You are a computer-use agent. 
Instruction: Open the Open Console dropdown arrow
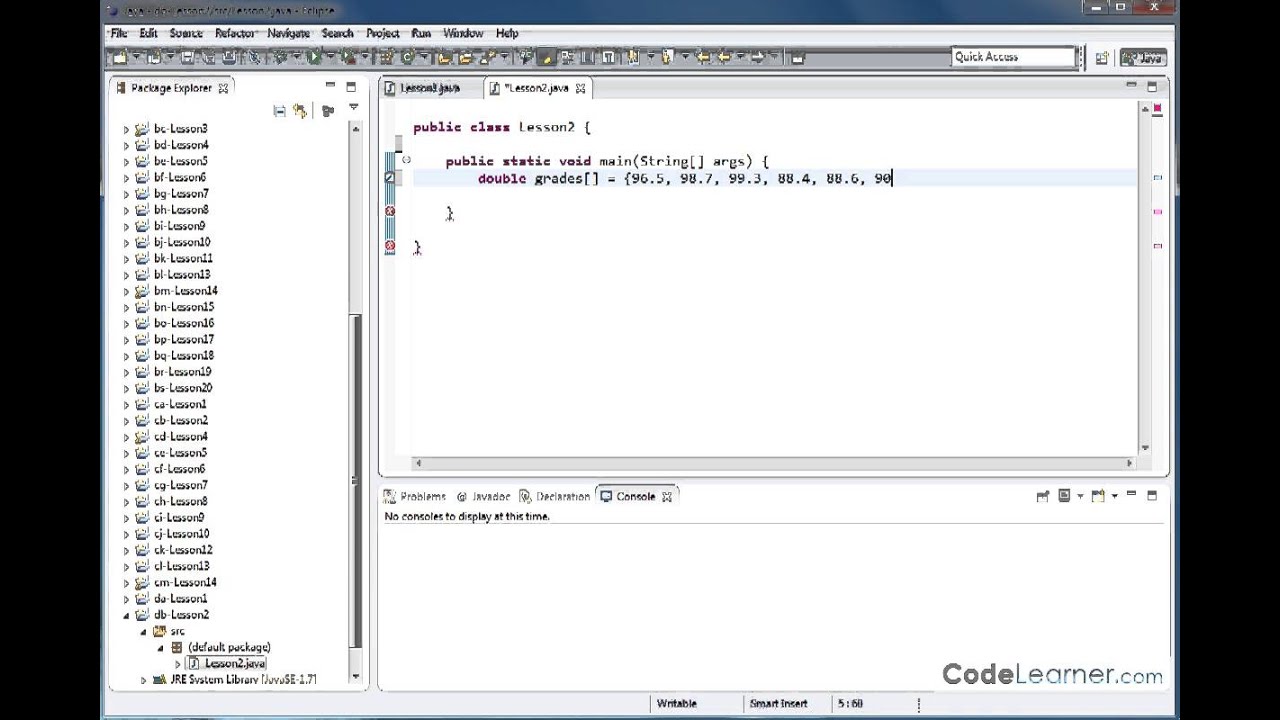pos(1114,496)
